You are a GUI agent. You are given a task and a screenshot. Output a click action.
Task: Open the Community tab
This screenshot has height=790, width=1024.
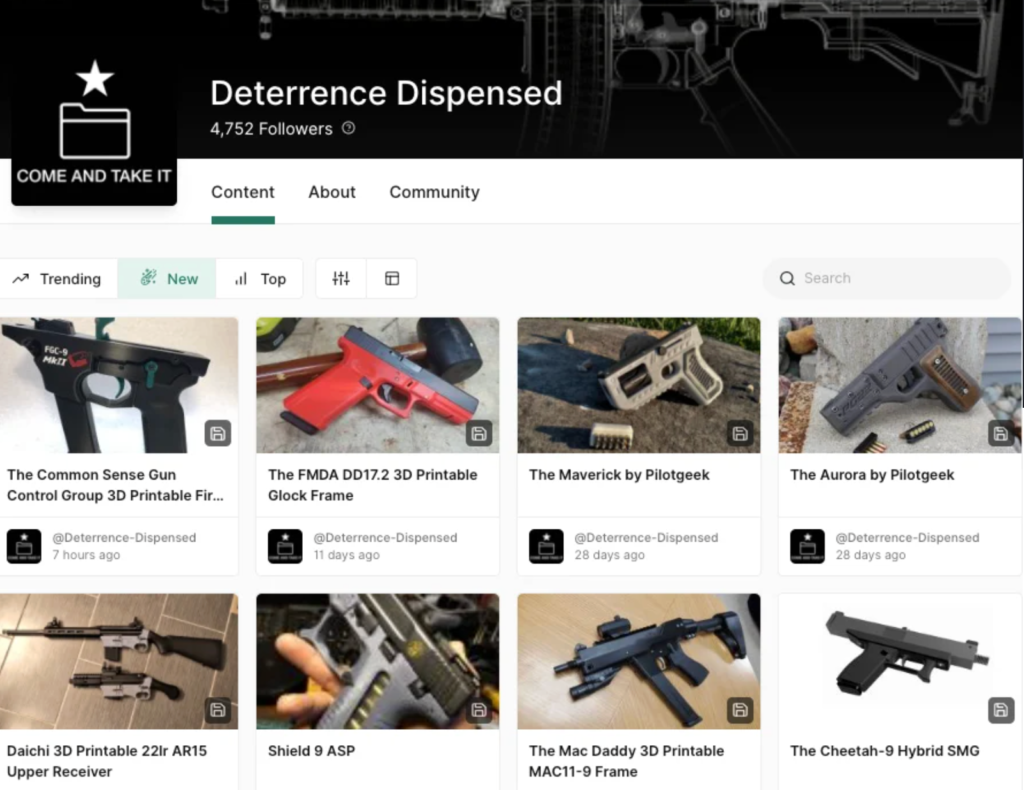point(434,192)
